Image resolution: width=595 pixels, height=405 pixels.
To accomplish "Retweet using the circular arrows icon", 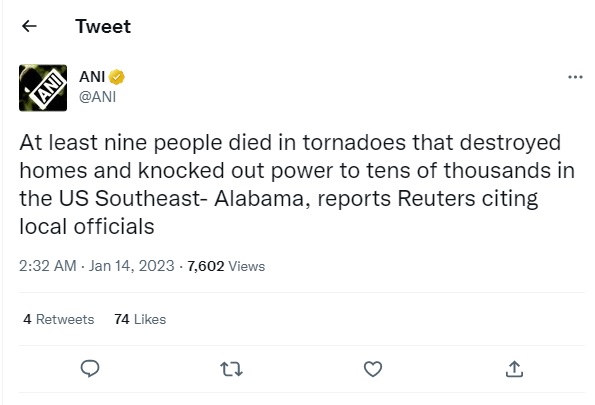I will (x=231, y=369).
